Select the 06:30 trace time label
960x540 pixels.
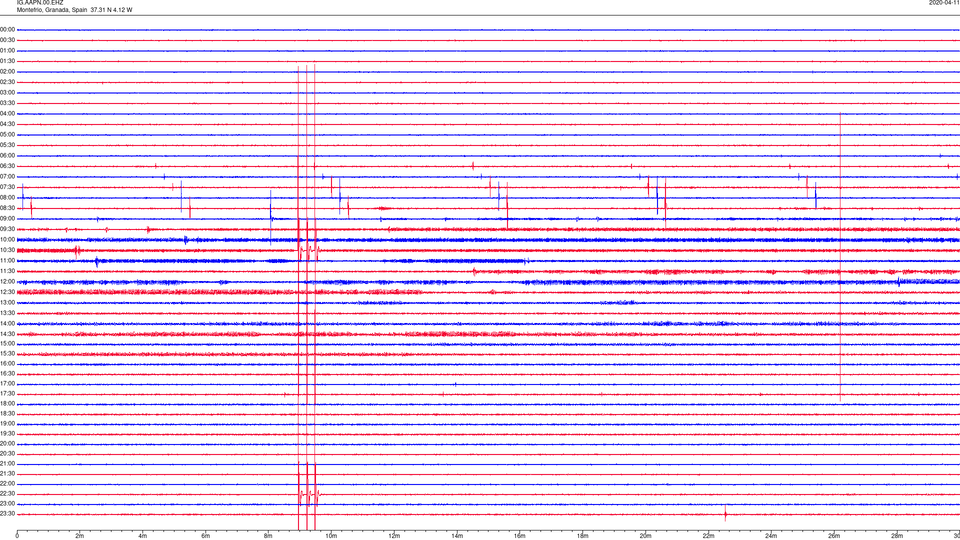(7, 166)
